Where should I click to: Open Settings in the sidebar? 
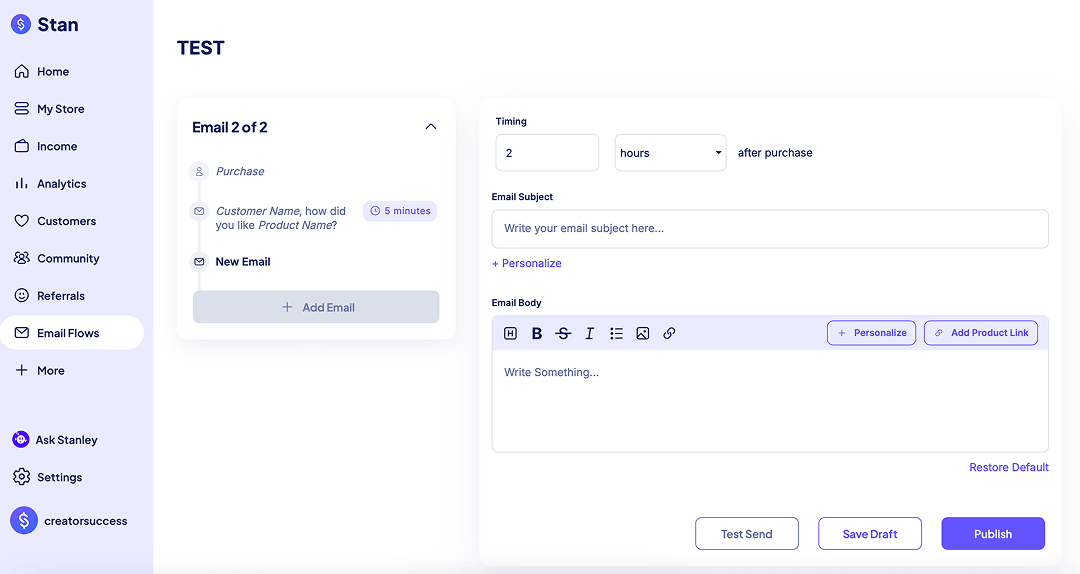coord(48,477)
